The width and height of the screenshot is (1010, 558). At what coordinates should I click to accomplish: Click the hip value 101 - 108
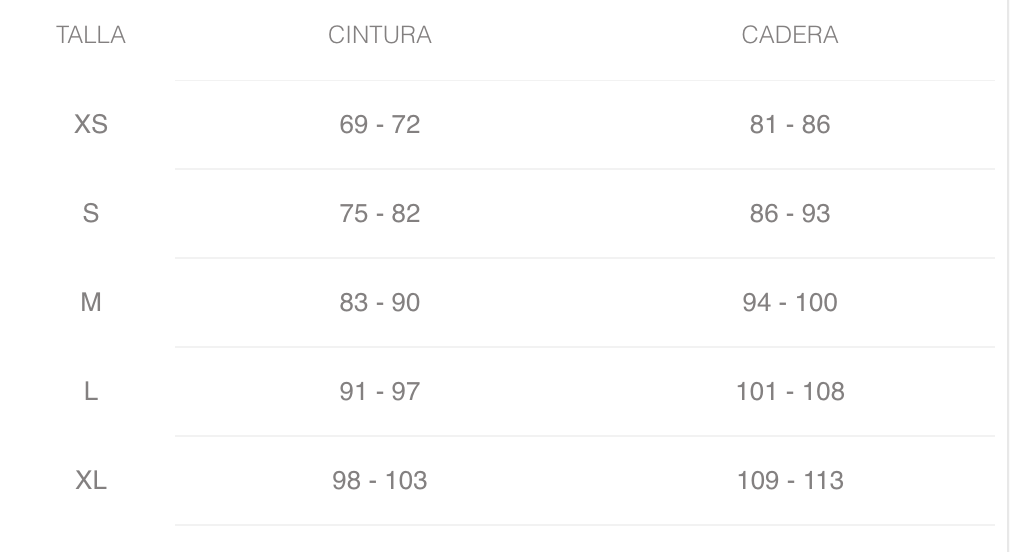pos(790,392)
